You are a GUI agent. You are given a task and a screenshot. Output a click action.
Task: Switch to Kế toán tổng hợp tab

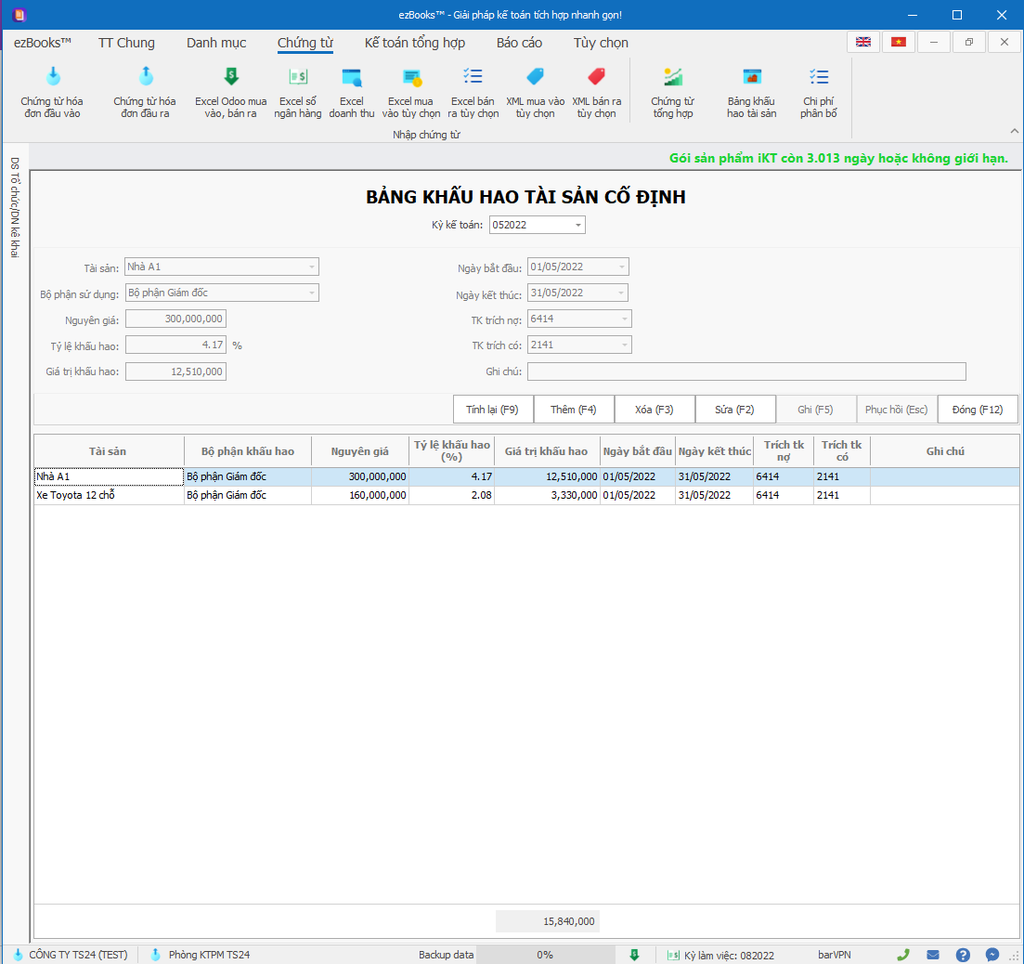coord(414,43)
